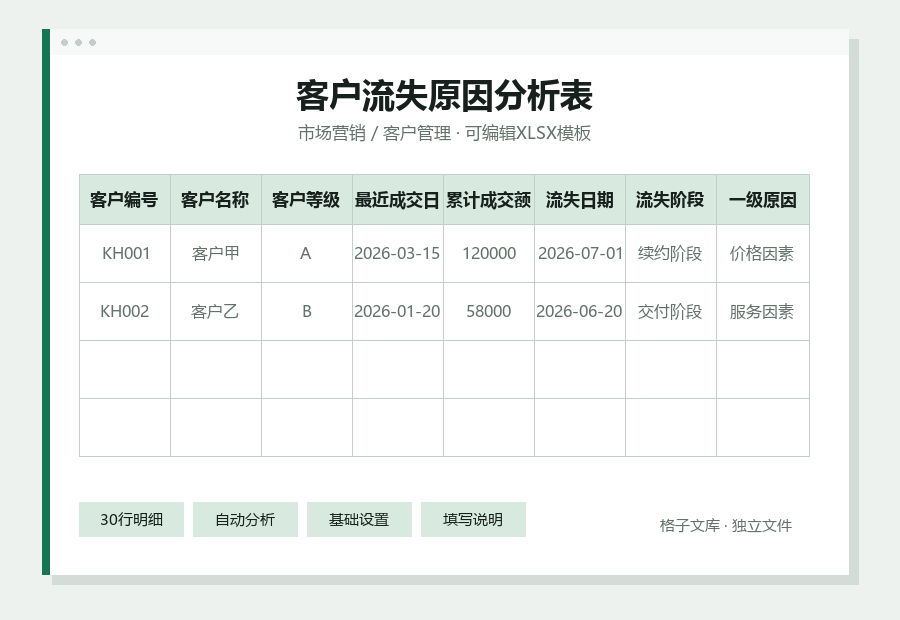The image size is (900, 620).
Task: Click the churn date 2026-07-01
Action: click(580, 253)
